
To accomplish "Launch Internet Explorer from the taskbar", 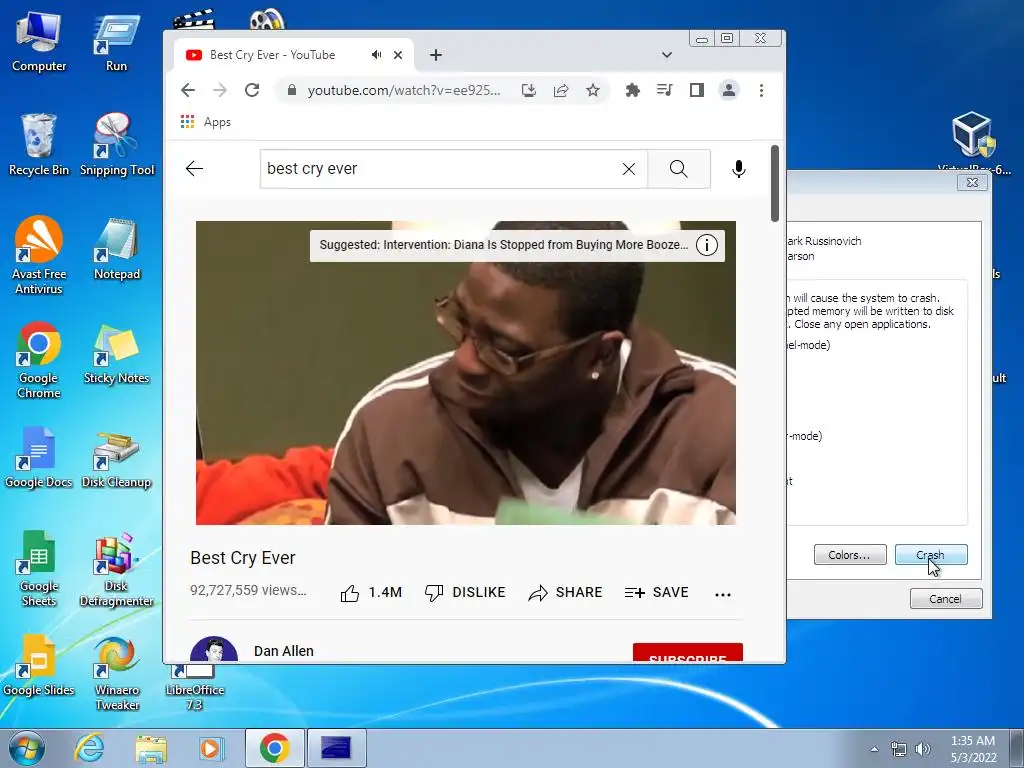I will [x=89, y=748].
